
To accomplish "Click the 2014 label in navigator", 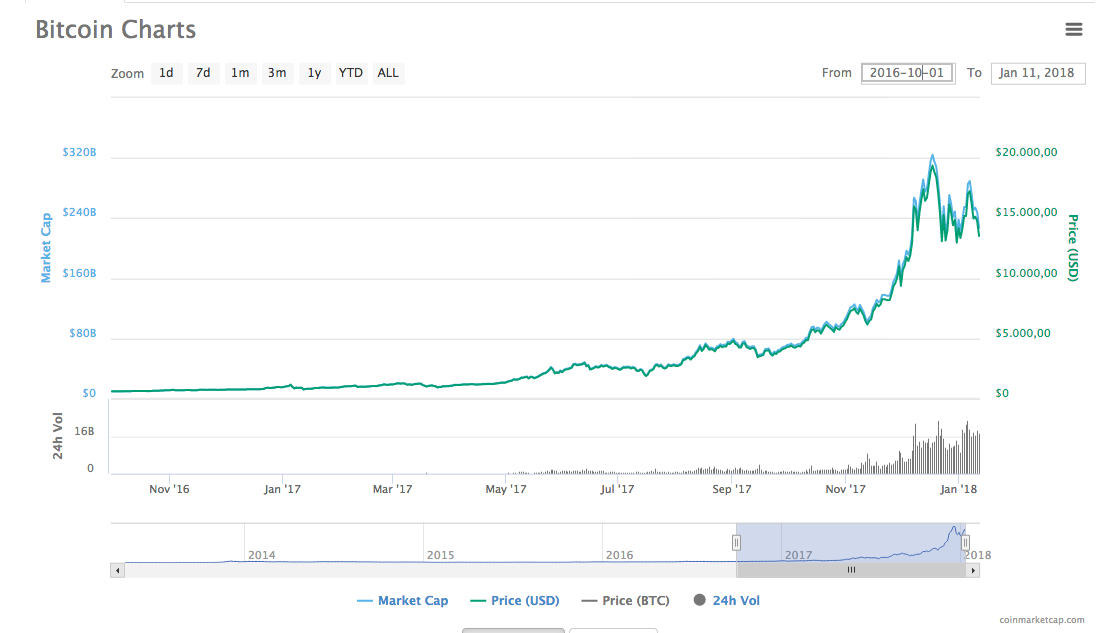I will 262,555.
